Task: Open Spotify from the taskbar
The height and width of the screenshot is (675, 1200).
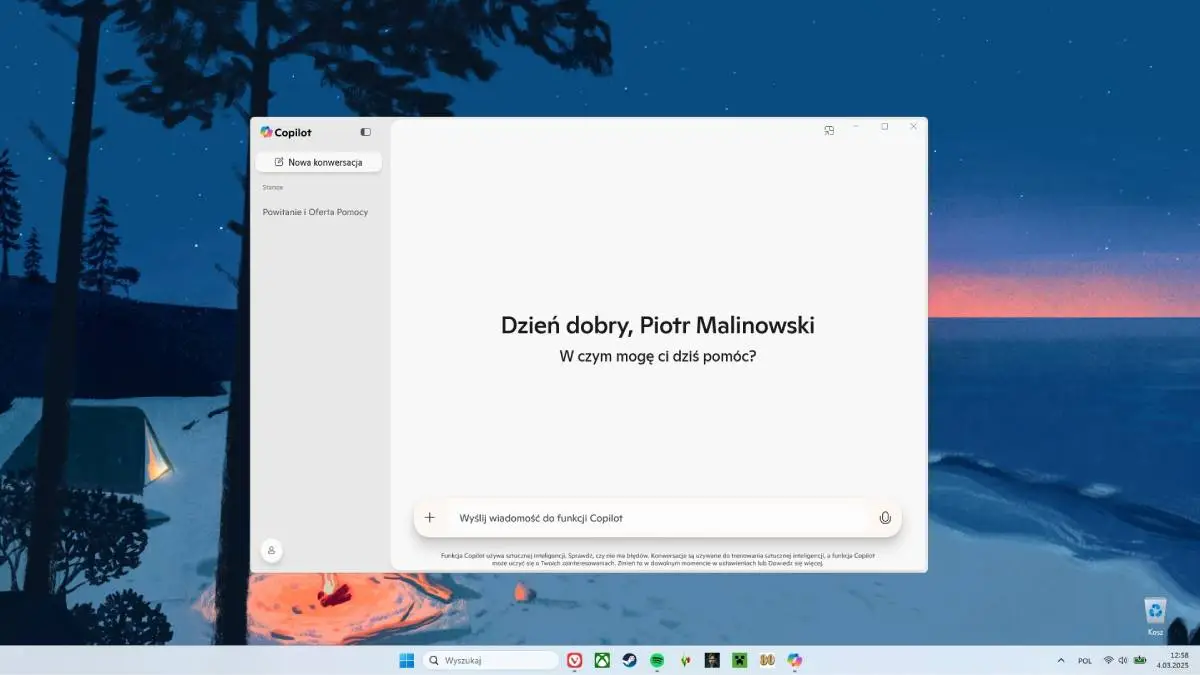Action: coord(656,660)
